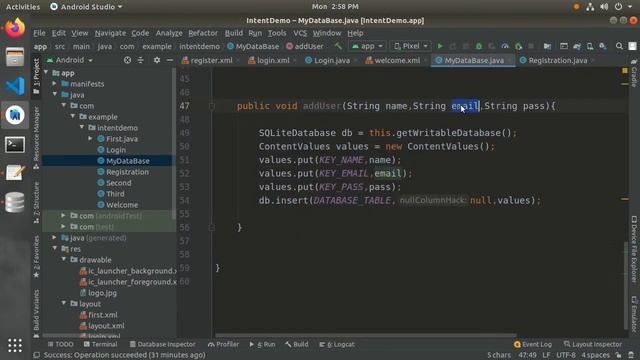Open text editor app in dock
The height and width of the screenshot is (360, 640).
[15, 173]
